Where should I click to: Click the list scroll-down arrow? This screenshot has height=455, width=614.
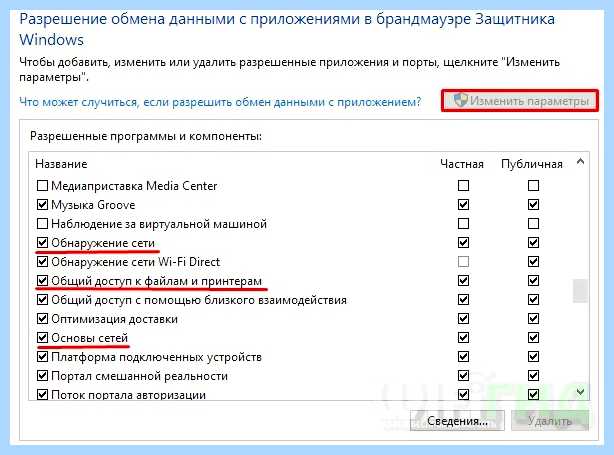581,392
